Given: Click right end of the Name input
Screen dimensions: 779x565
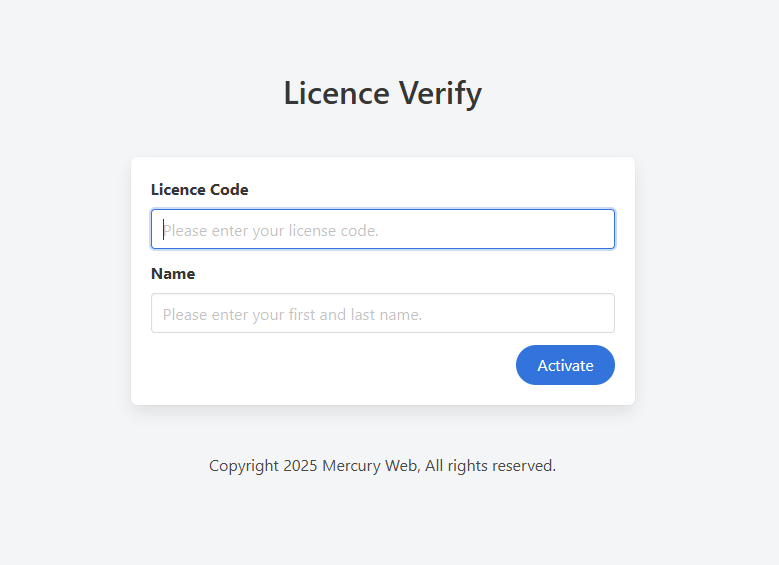Looking at the screenshot, I should point(596,313).
